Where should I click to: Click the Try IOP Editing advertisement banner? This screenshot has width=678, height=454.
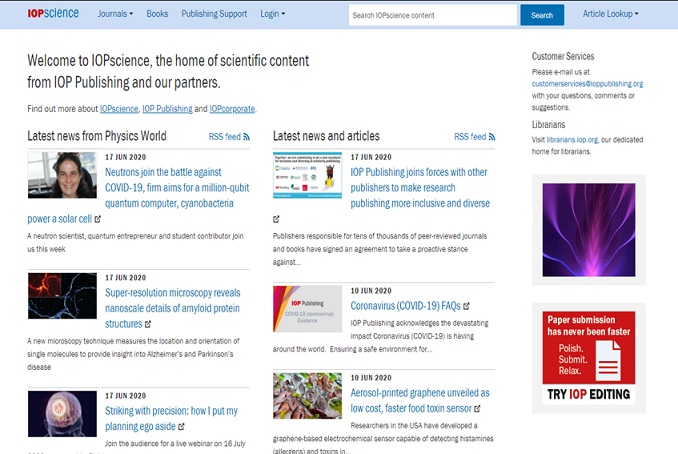click(589, 356)
